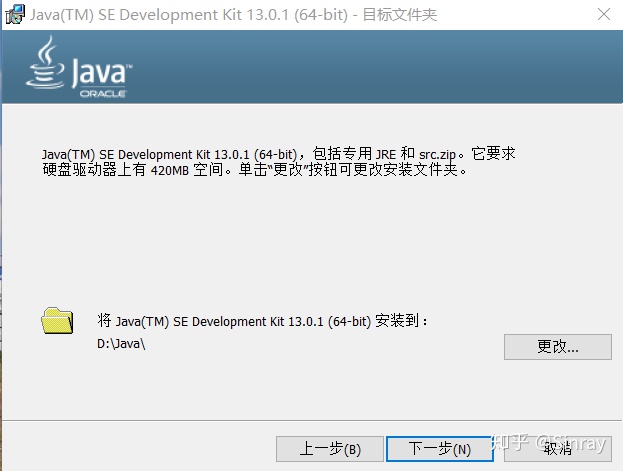Viewport: 623px width, 471px height.
Task: Click the 更改... (Change) button
Action: click(x=557, y=347)
